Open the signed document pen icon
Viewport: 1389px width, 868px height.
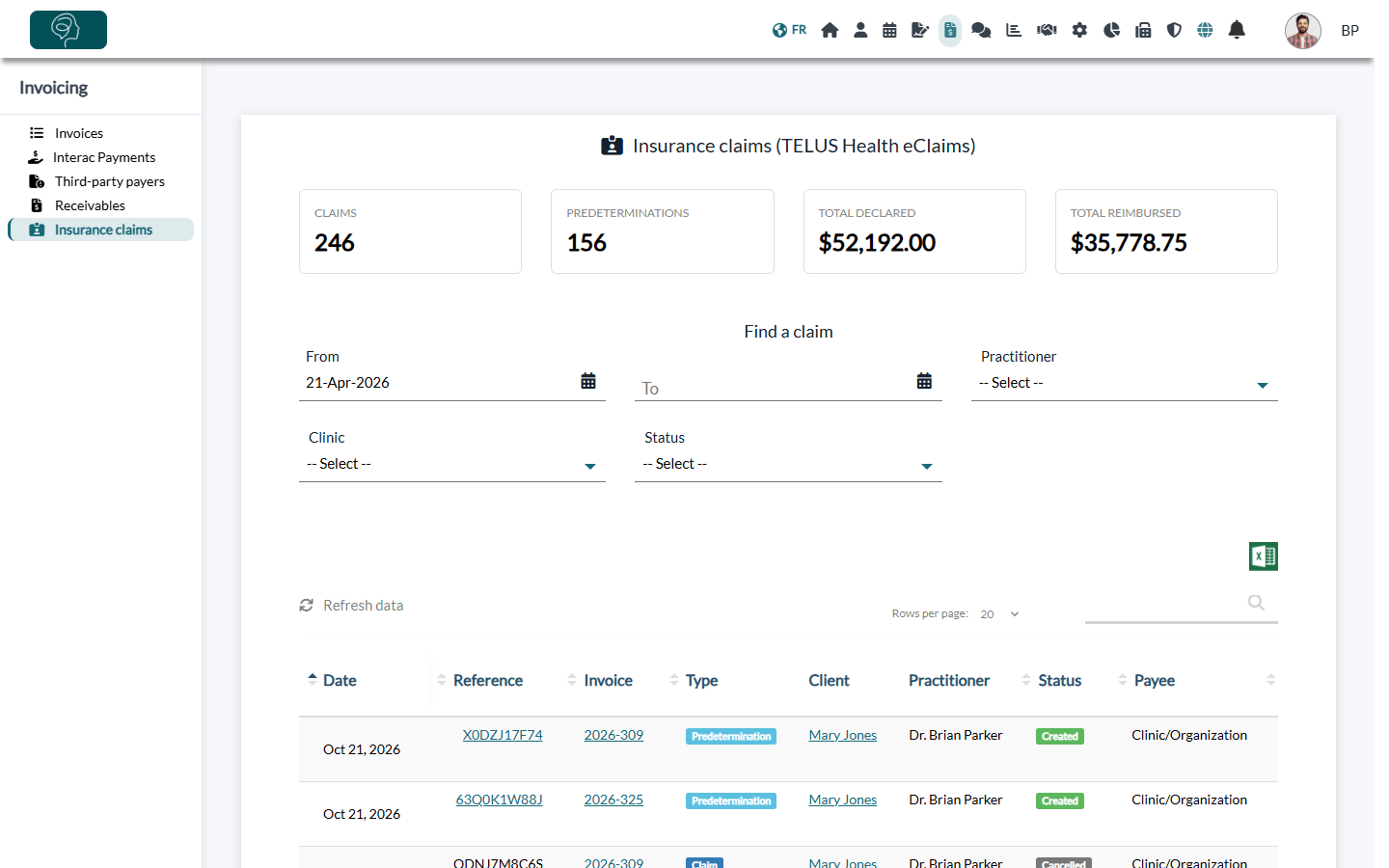click(920, 30)
